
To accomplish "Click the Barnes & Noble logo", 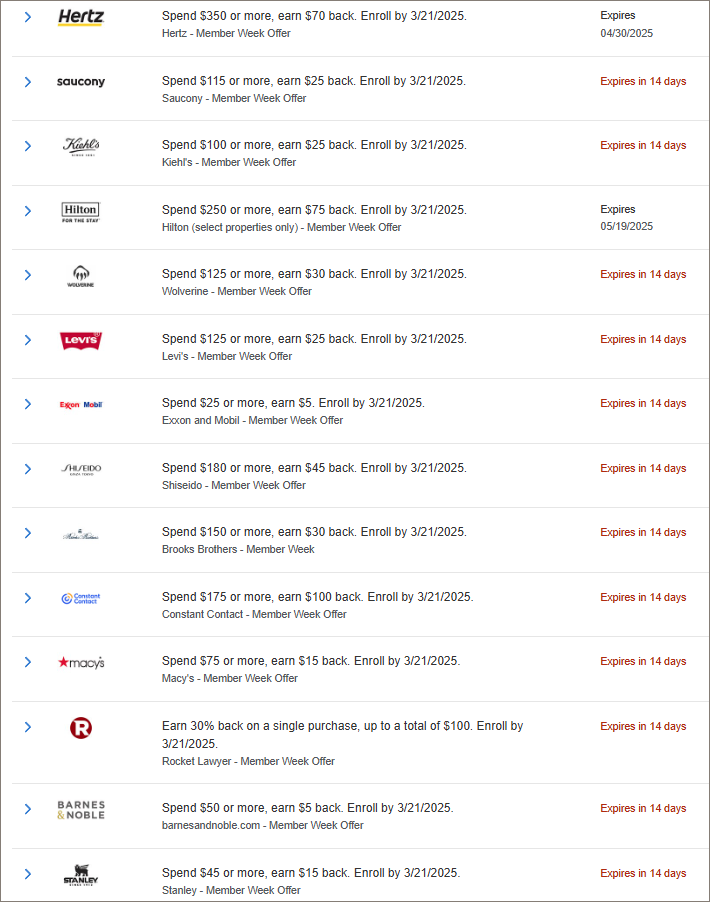I will coord(81,810).
